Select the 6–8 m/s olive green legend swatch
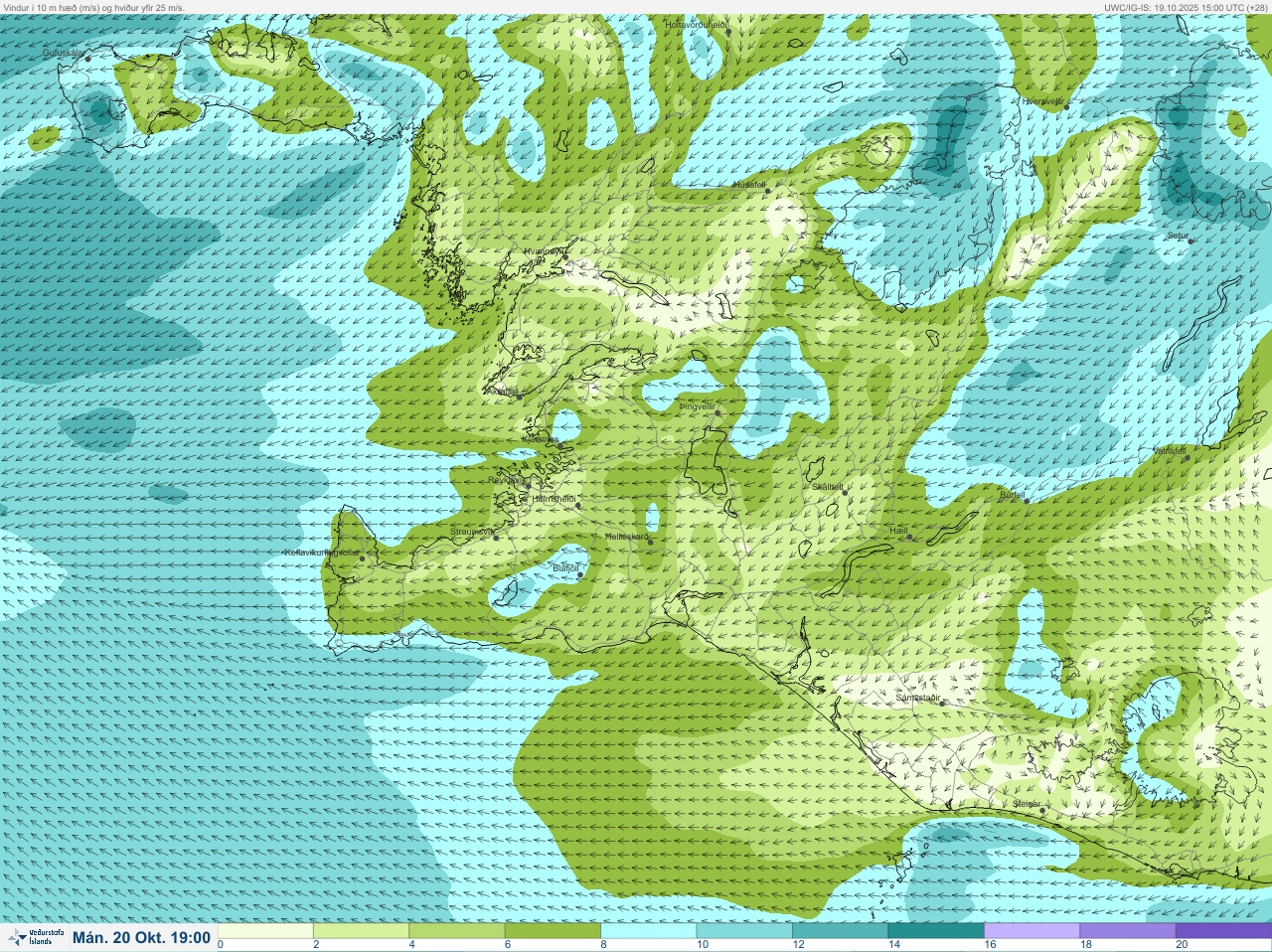1272x952 pixels. tap(553, 931)
